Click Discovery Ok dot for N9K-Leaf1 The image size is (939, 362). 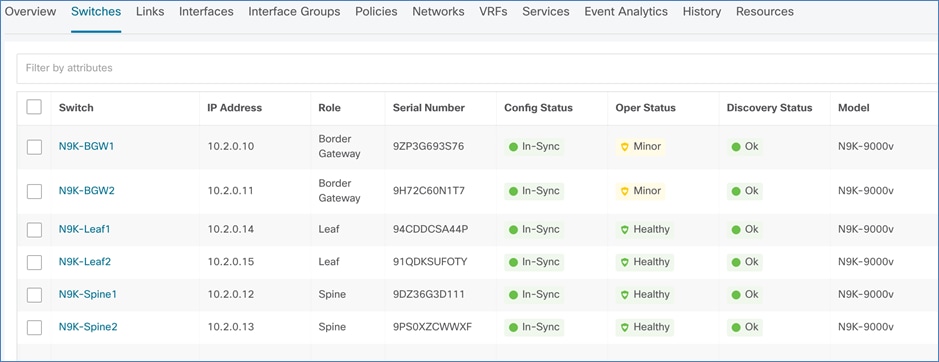[736, 230]
